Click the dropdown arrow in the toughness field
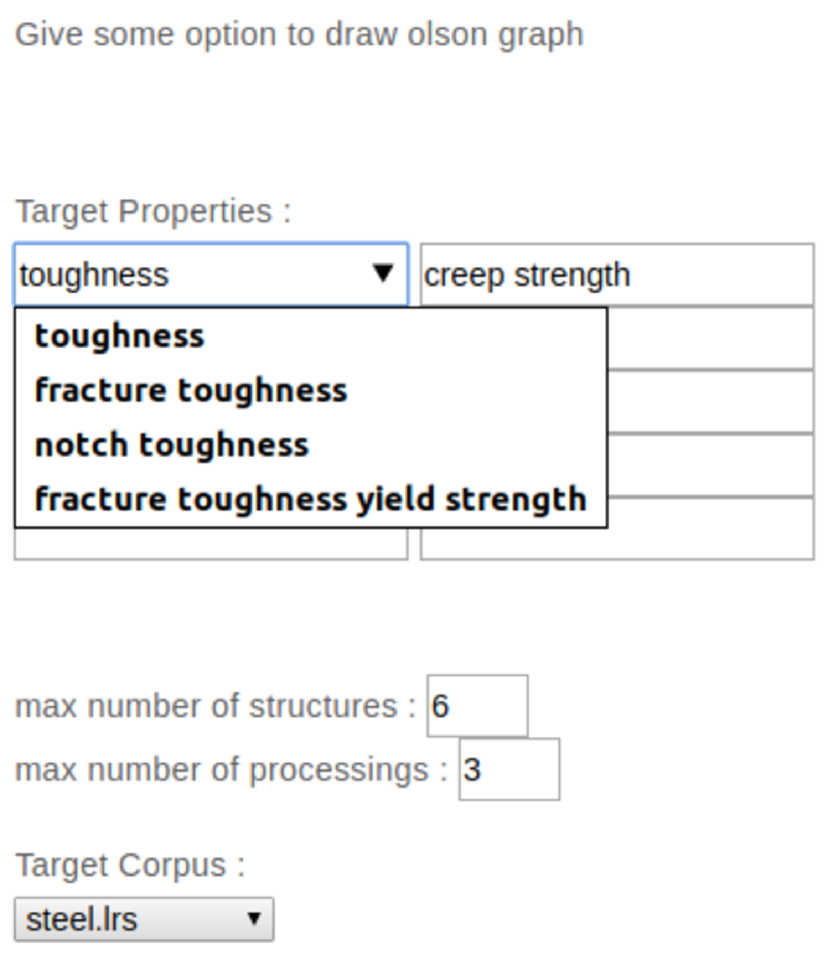 click(x=382, y=273)
